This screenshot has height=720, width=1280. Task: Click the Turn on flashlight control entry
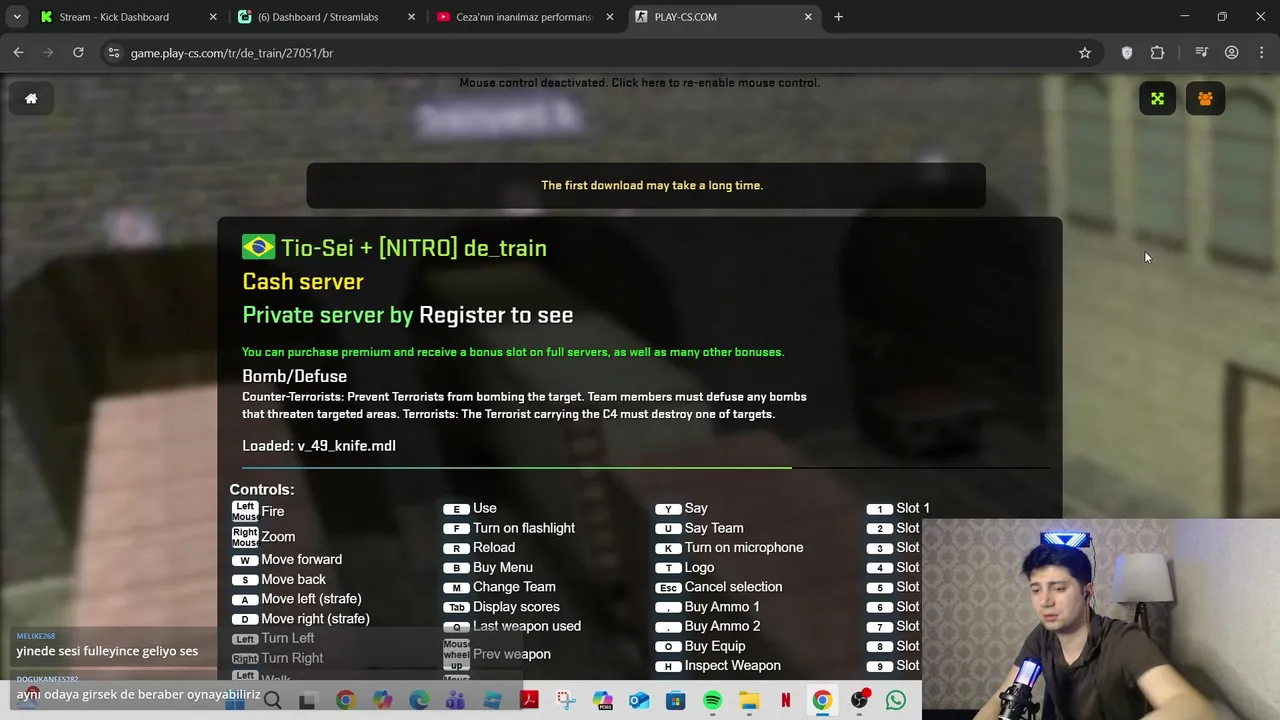(x=510, y=528)
